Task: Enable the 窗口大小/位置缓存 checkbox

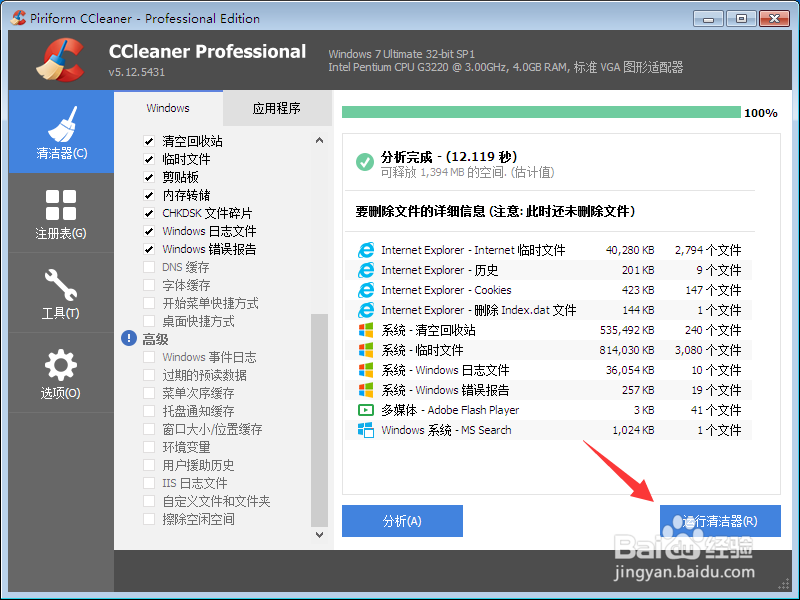Action: (x=149, y=429)
